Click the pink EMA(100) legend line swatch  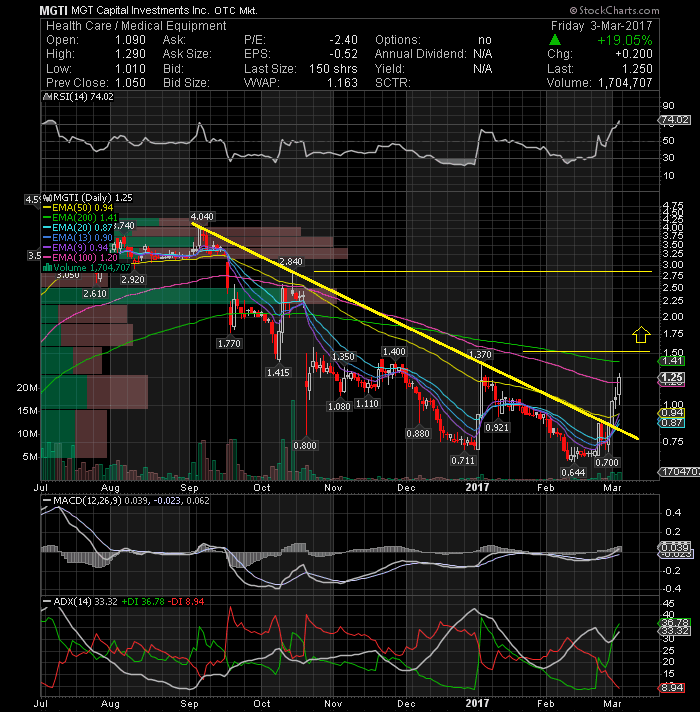point(47,257)
